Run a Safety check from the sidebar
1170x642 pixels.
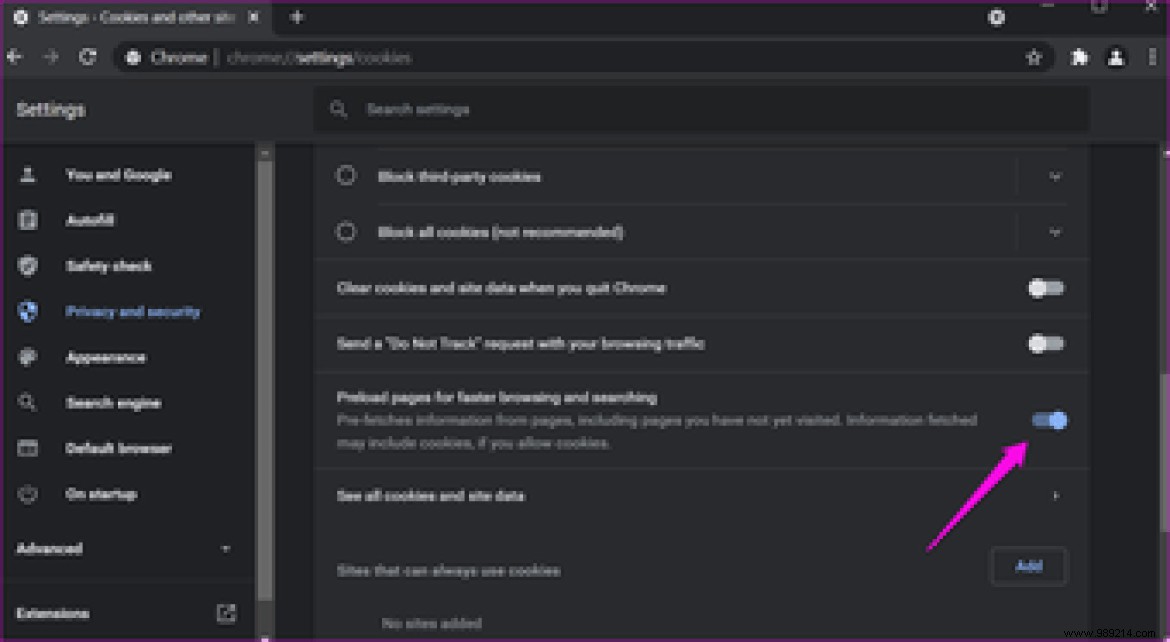[x=27, y=266]
